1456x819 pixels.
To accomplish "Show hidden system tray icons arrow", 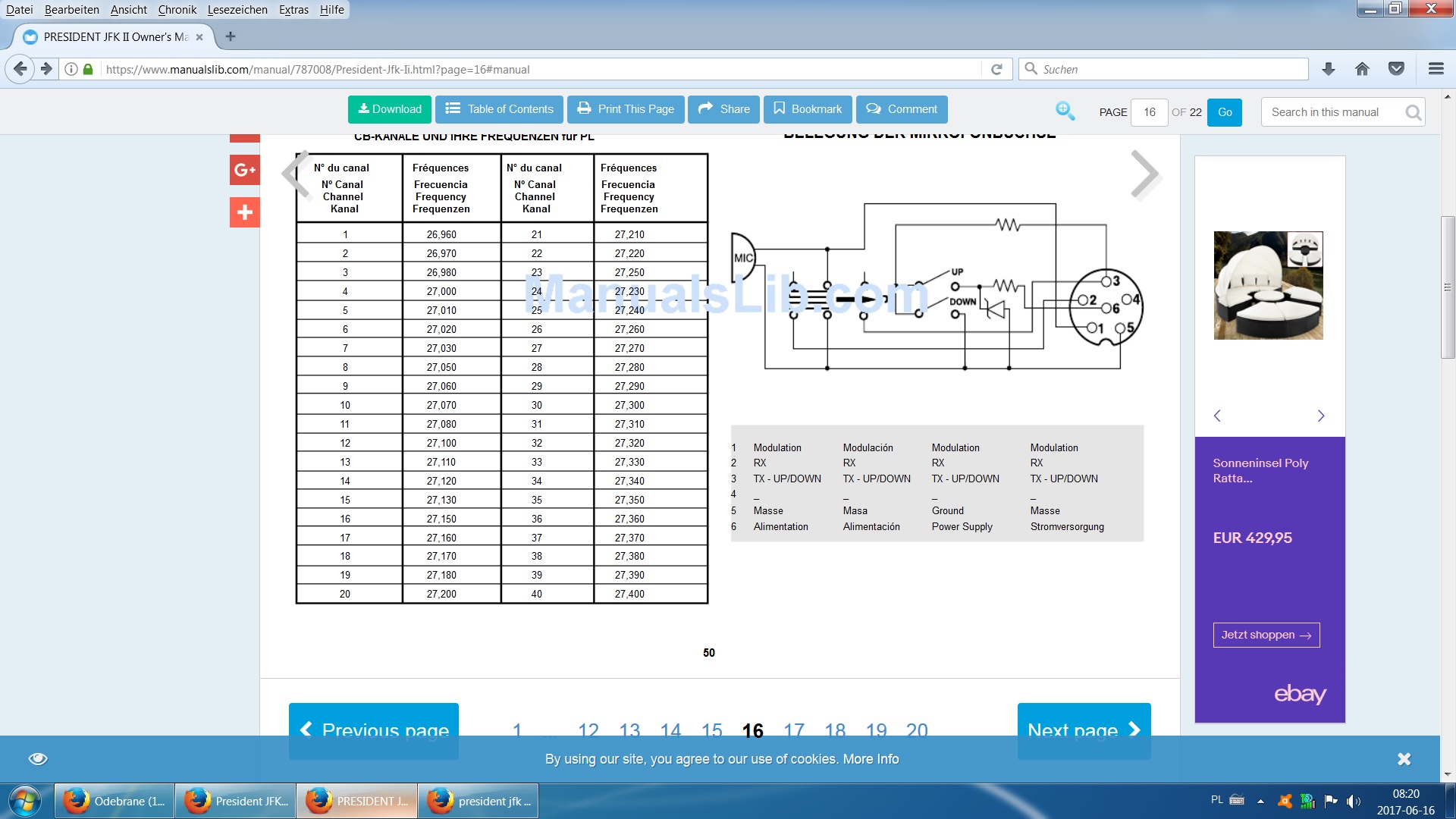I will coord(1260,801).
